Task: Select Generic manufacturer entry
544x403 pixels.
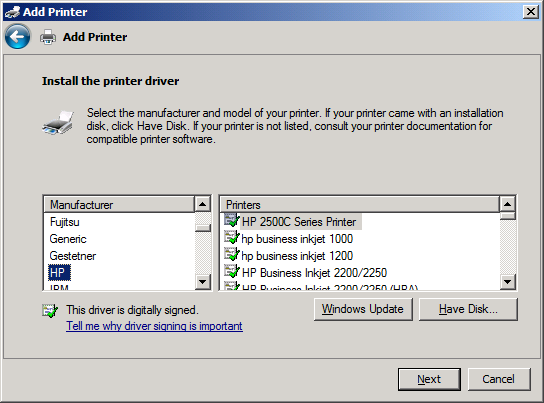Action: click(68, 239)
